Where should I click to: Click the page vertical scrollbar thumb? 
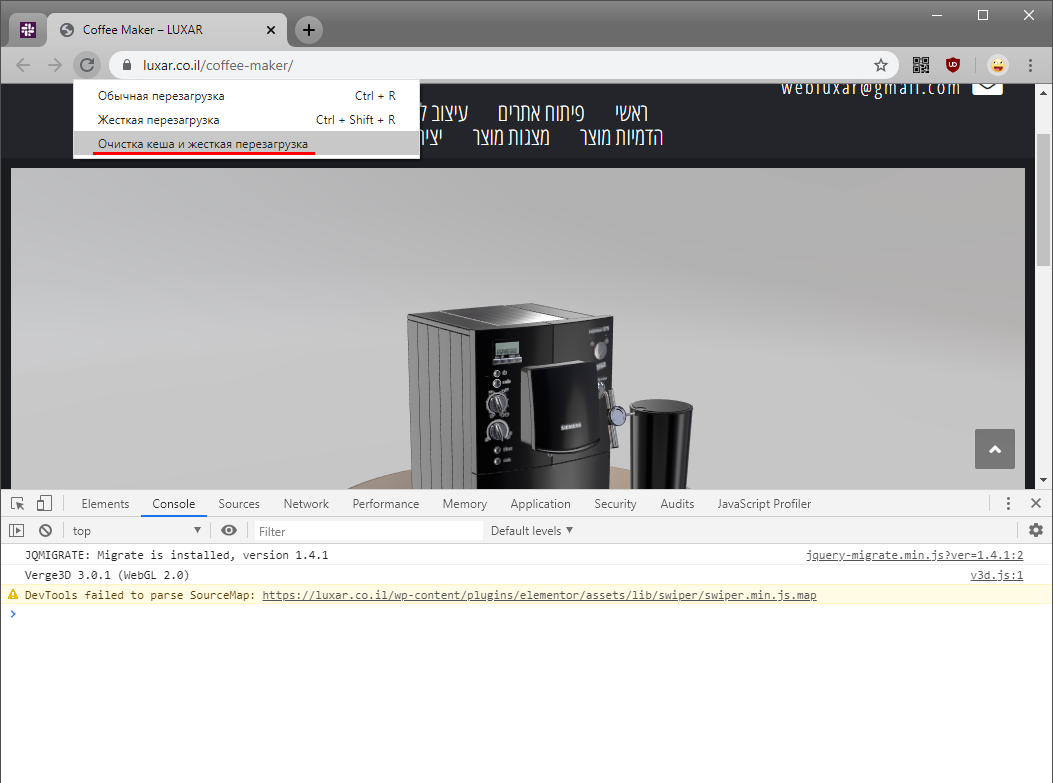pyautogui.click(x=1043, y=199)
